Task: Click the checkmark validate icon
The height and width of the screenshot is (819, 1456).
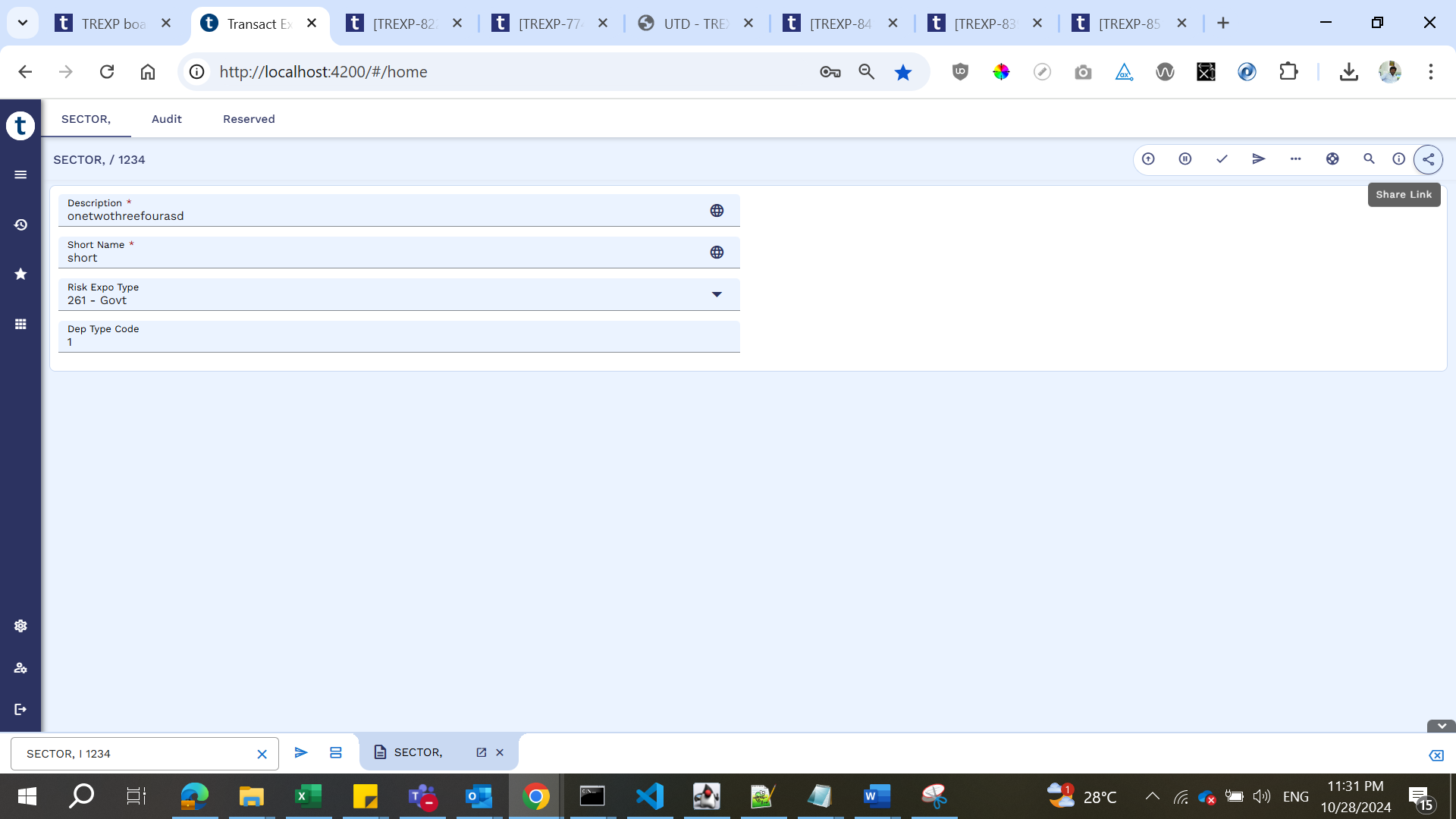Action: [x=1222, y=159]
